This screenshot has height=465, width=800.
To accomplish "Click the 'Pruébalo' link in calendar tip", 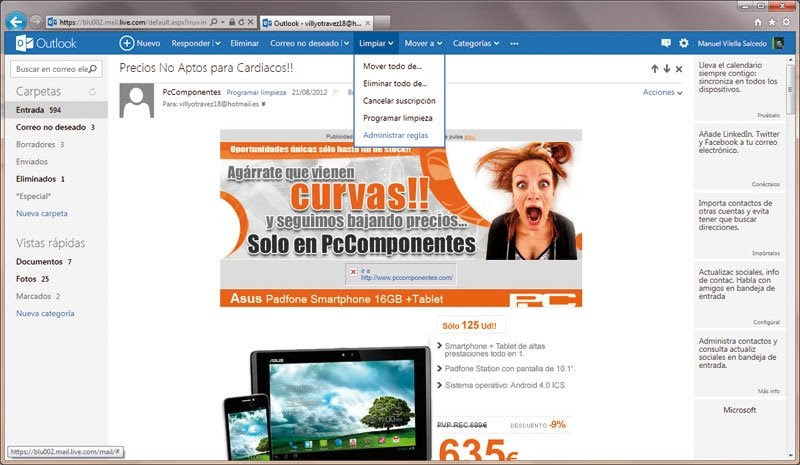I will [768, 115].
